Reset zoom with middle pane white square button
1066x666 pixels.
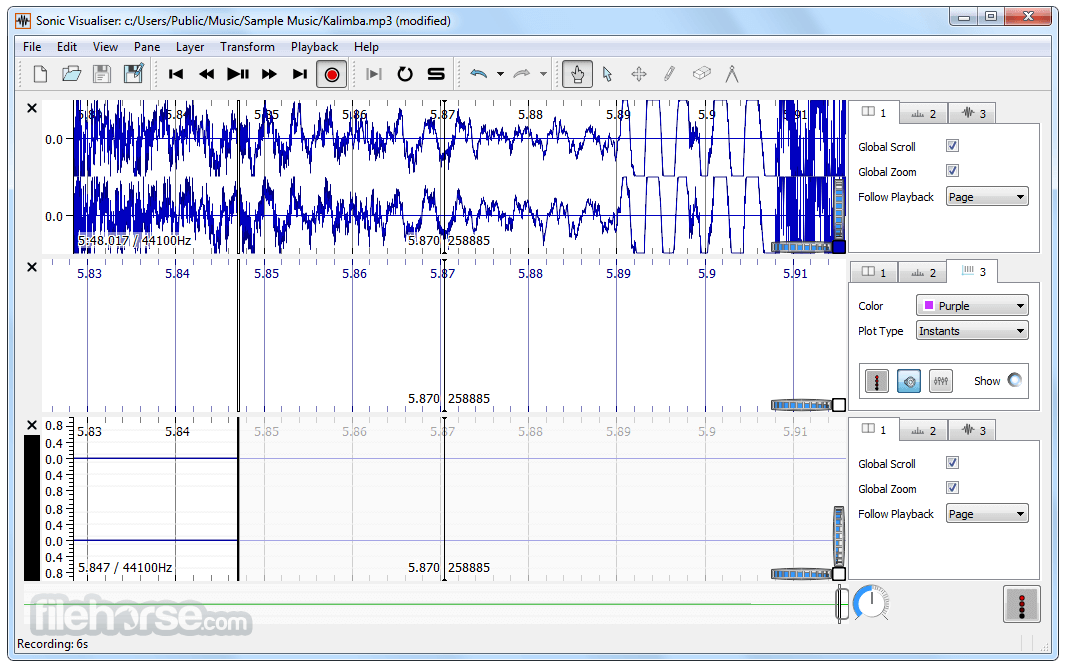pyautogui.click(x=839, y=405)
